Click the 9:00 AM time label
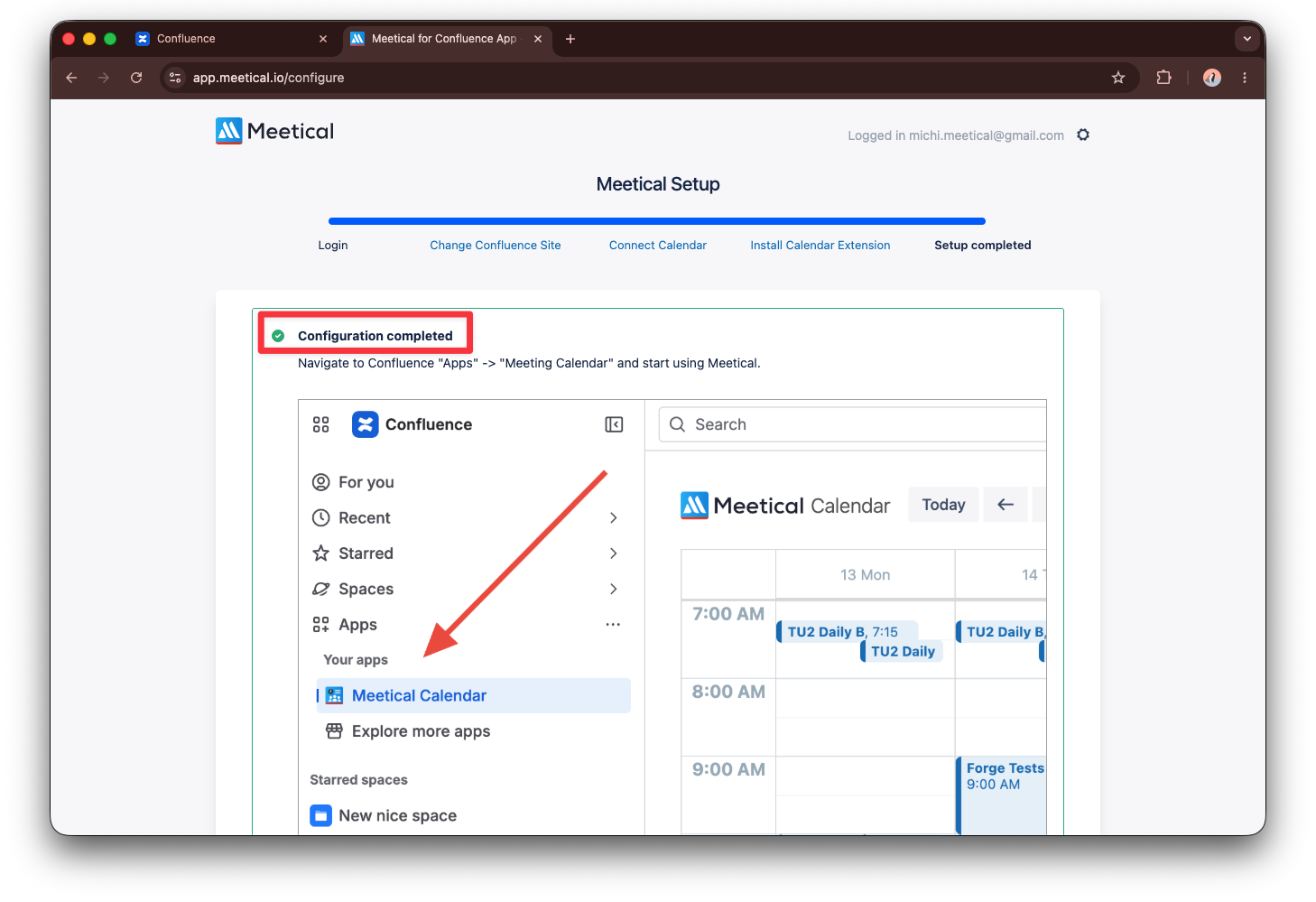Screen dimensions: 1316x902 pos(728,769)
